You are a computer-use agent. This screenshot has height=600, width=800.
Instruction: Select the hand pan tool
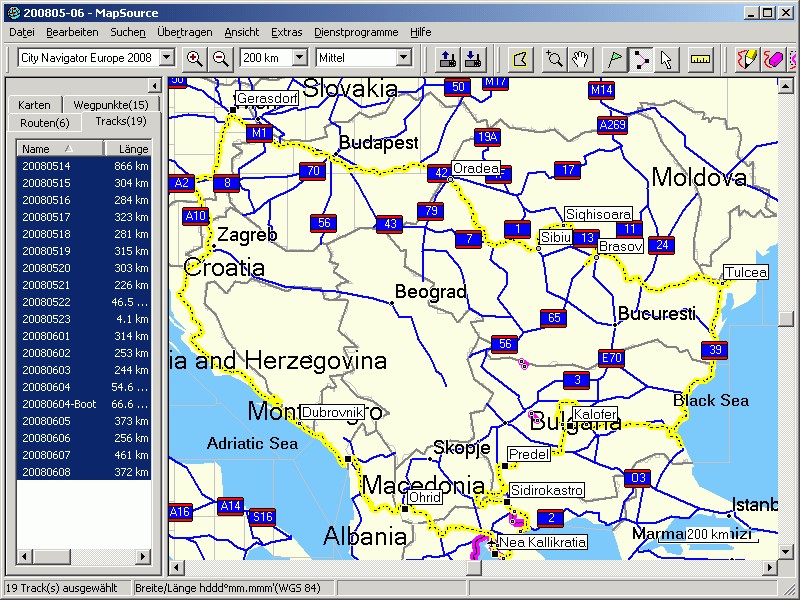pyautogui.click(x=580, y=59)
